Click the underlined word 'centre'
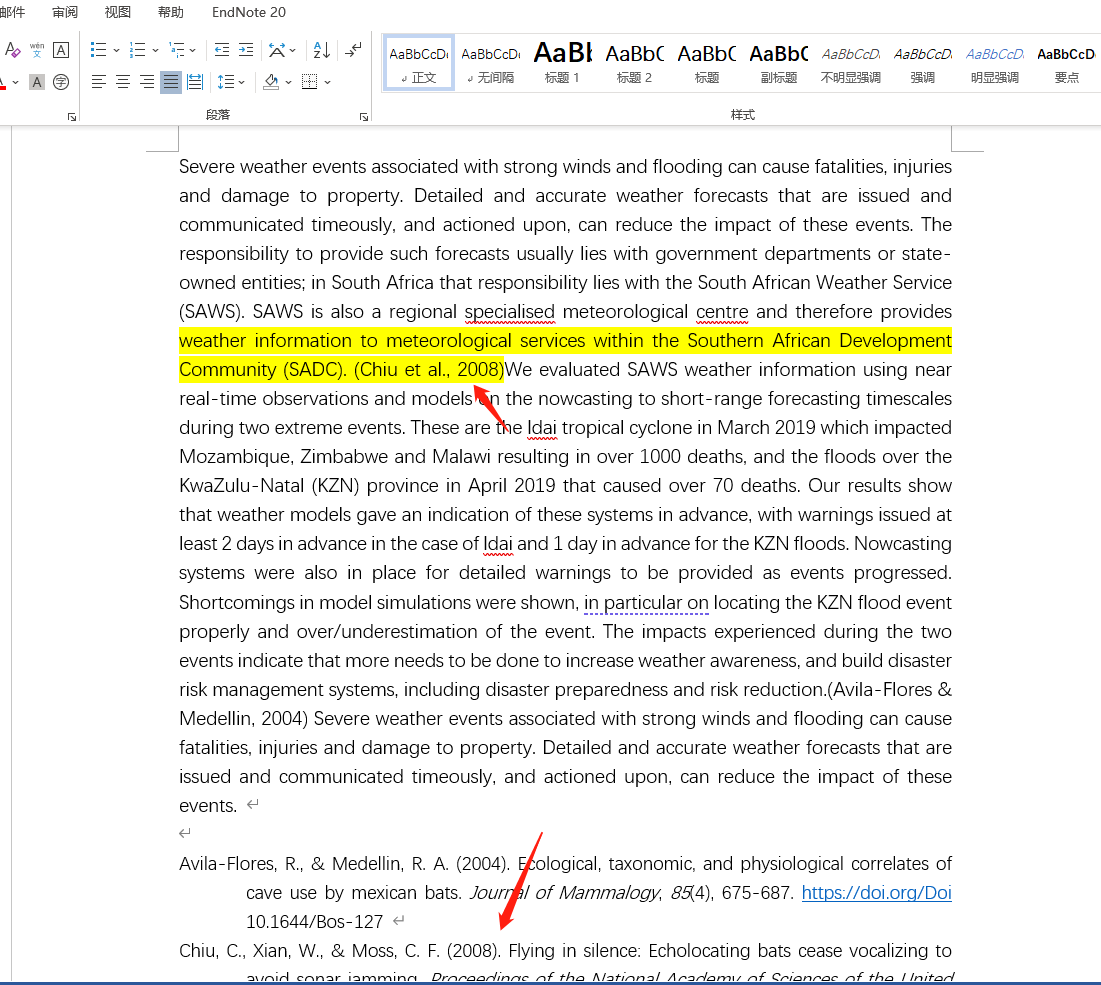This screenshot has width=1101, height=985. (x=722, y=312)
